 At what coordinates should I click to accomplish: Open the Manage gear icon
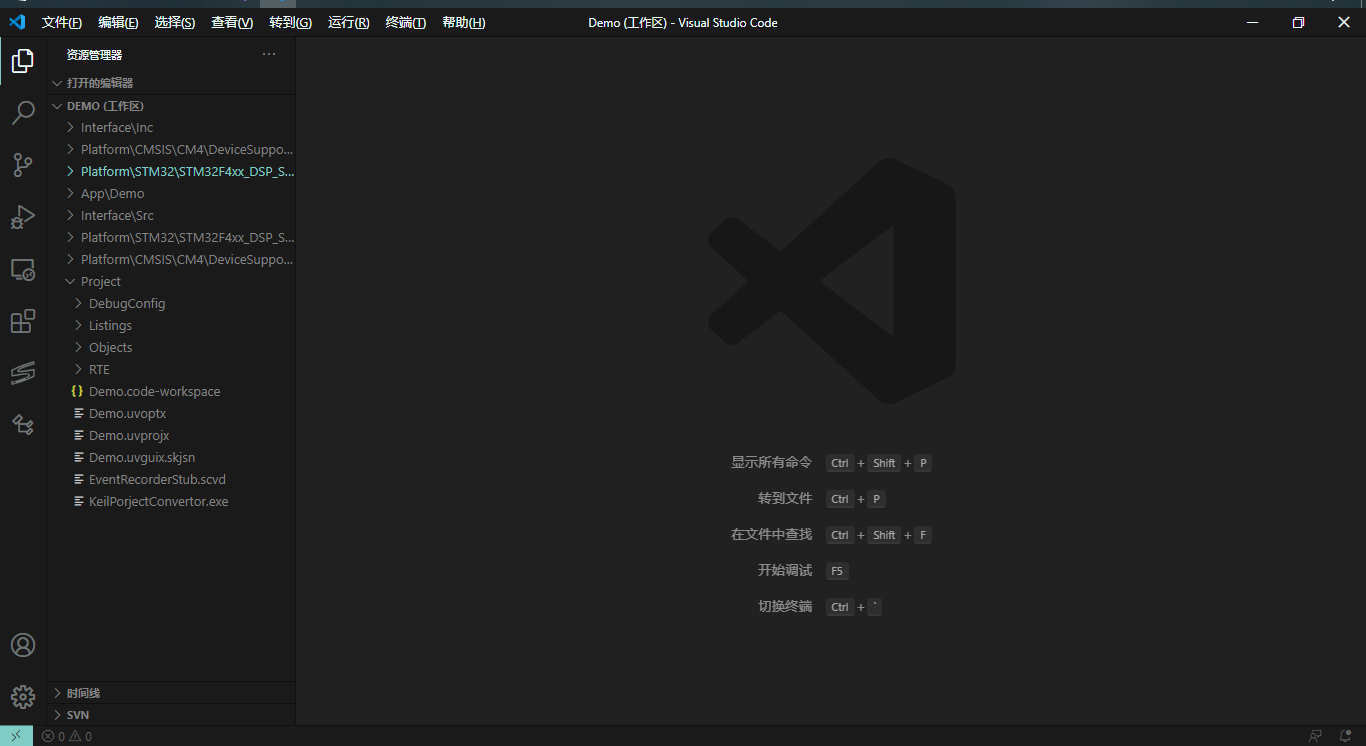(x=22, y=697)
